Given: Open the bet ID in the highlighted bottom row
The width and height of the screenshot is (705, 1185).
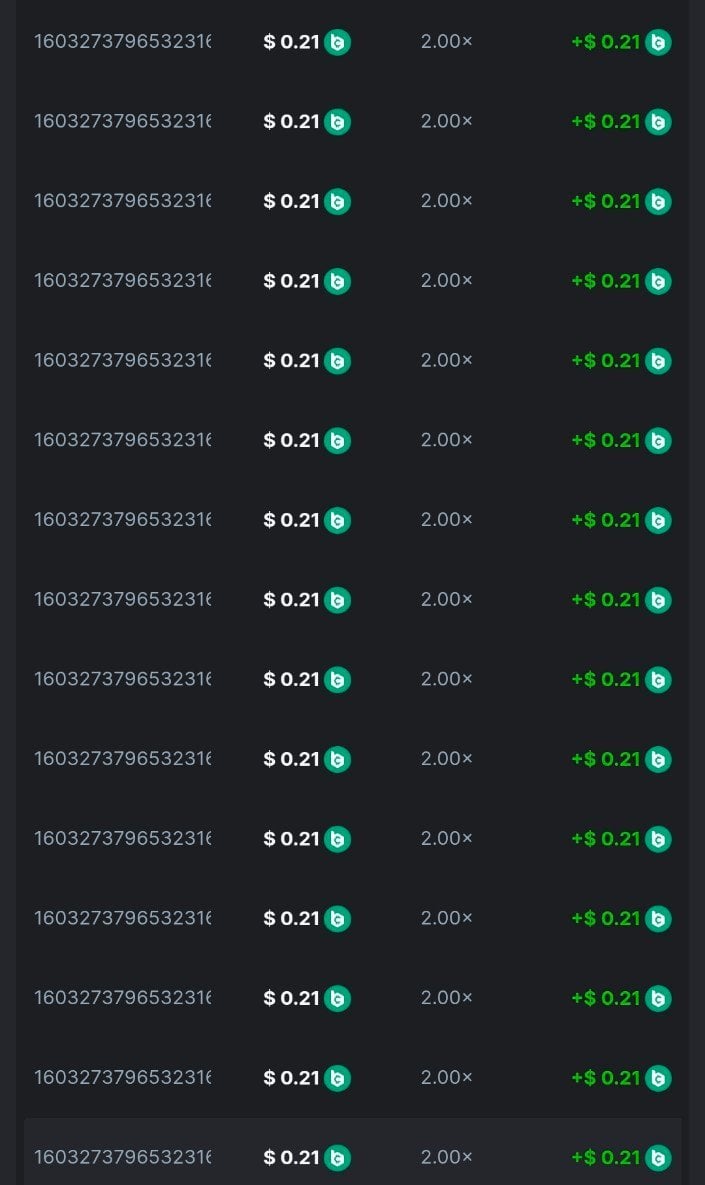Looking at the screenshot, I should 122,1157.
